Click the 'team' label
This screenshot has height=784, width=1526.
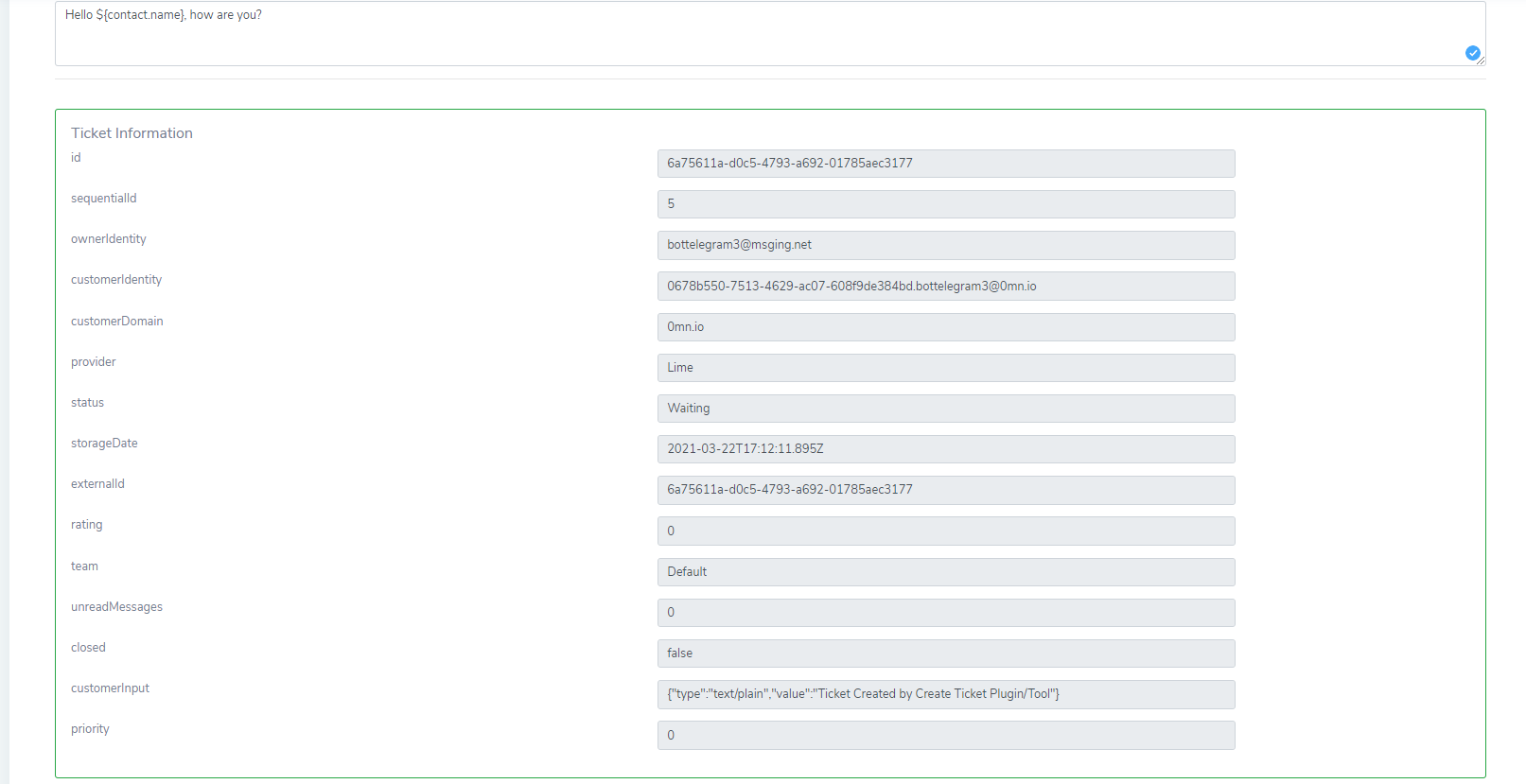(x=84, y=566)
